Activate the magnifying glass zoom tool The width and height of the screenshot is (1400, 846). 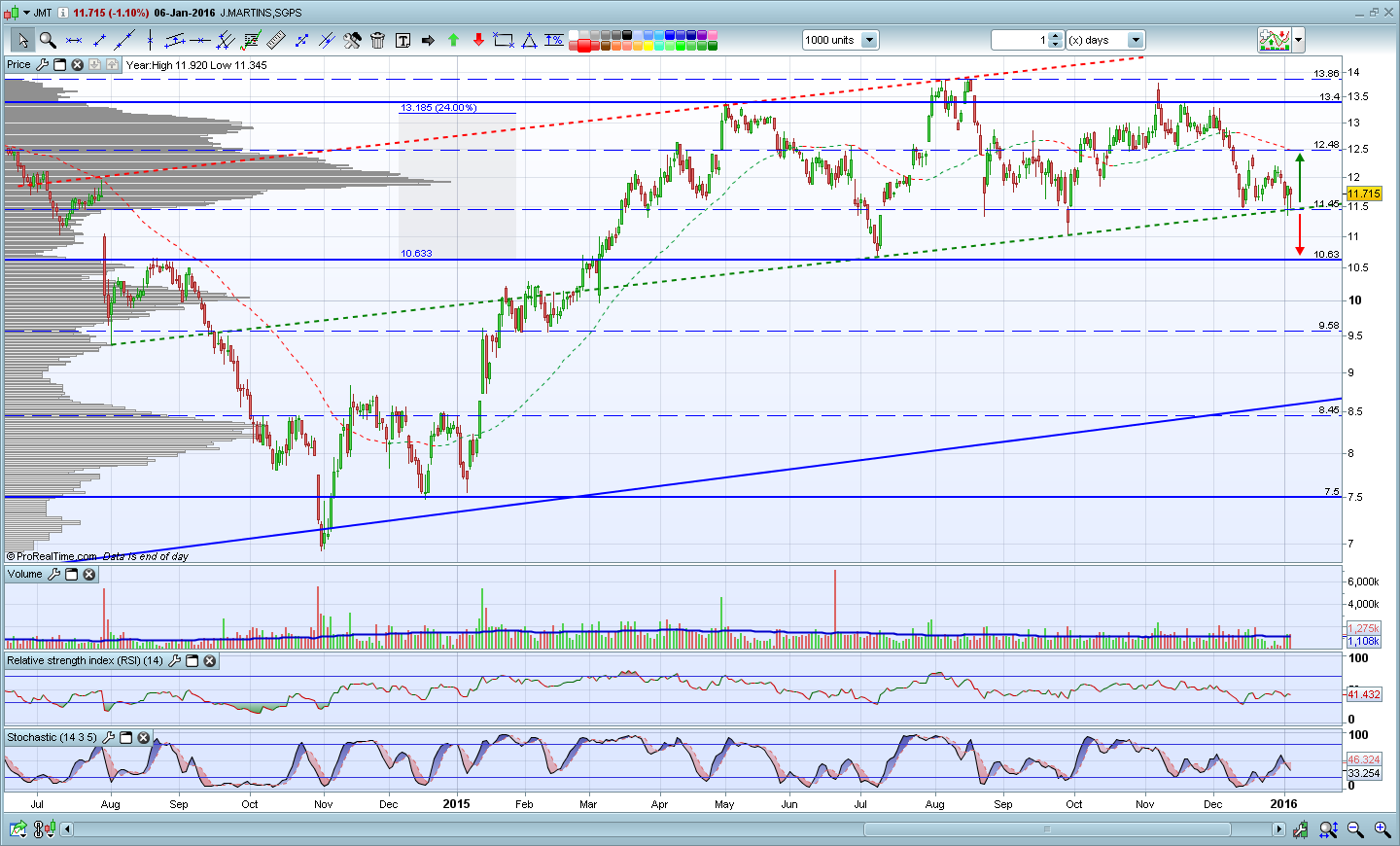click(48, 40)
